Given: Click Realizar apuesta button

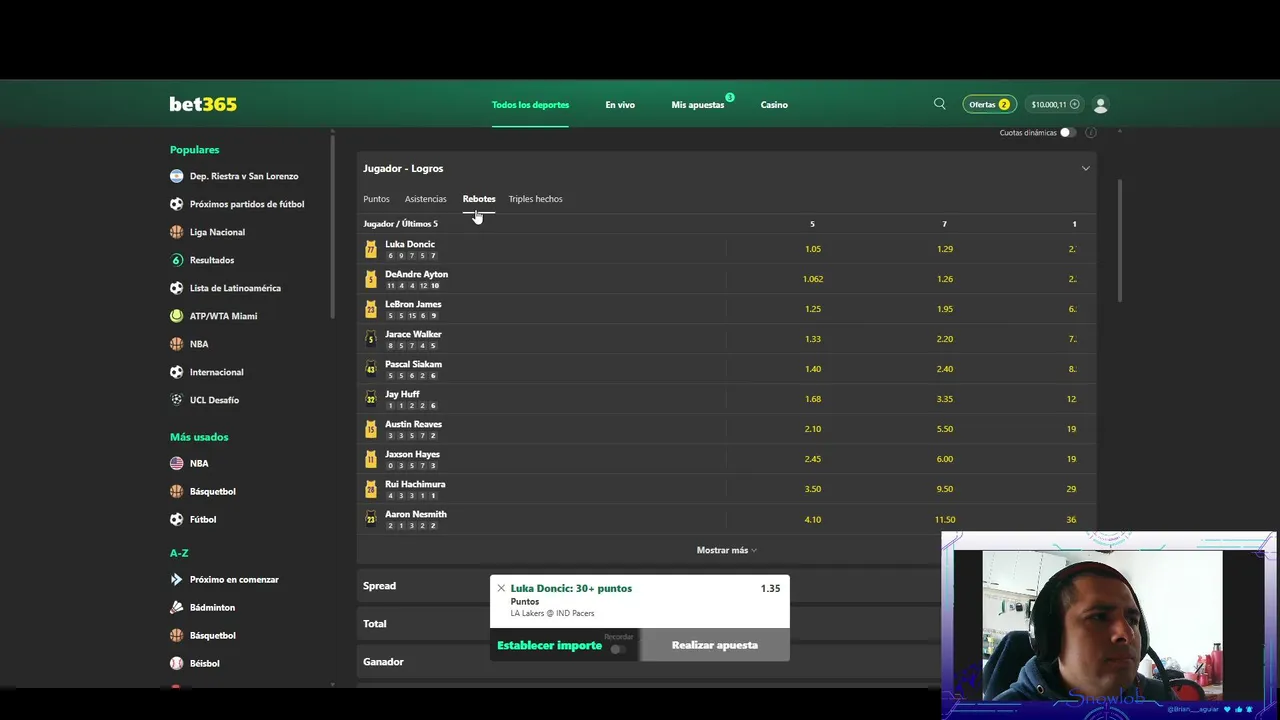Looking at the screenshot, I should coord(715,645).
